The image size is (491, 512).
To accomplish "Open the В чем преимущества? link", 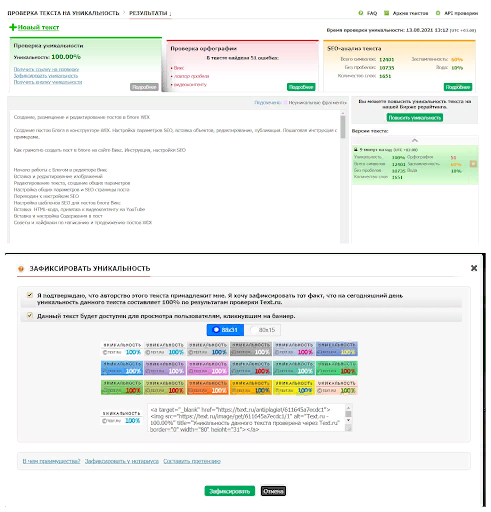I will (51, 461).
